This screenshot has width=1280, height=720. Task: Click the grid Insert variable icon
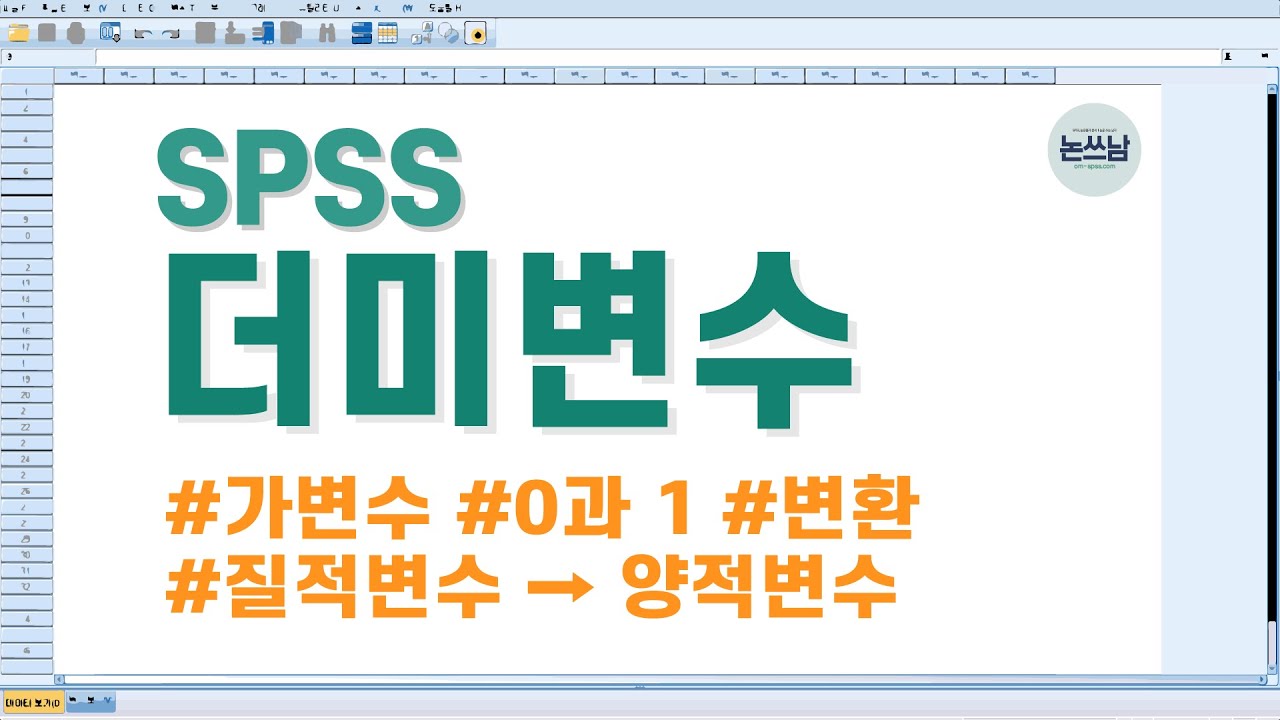pos(388,33)
